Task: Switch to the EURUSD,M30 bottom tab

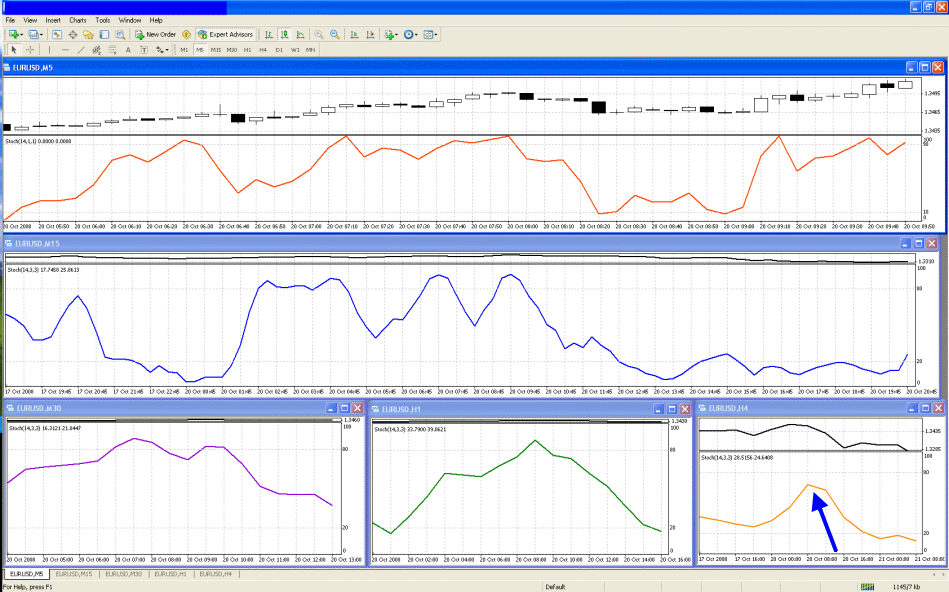Action: [123, 574]
